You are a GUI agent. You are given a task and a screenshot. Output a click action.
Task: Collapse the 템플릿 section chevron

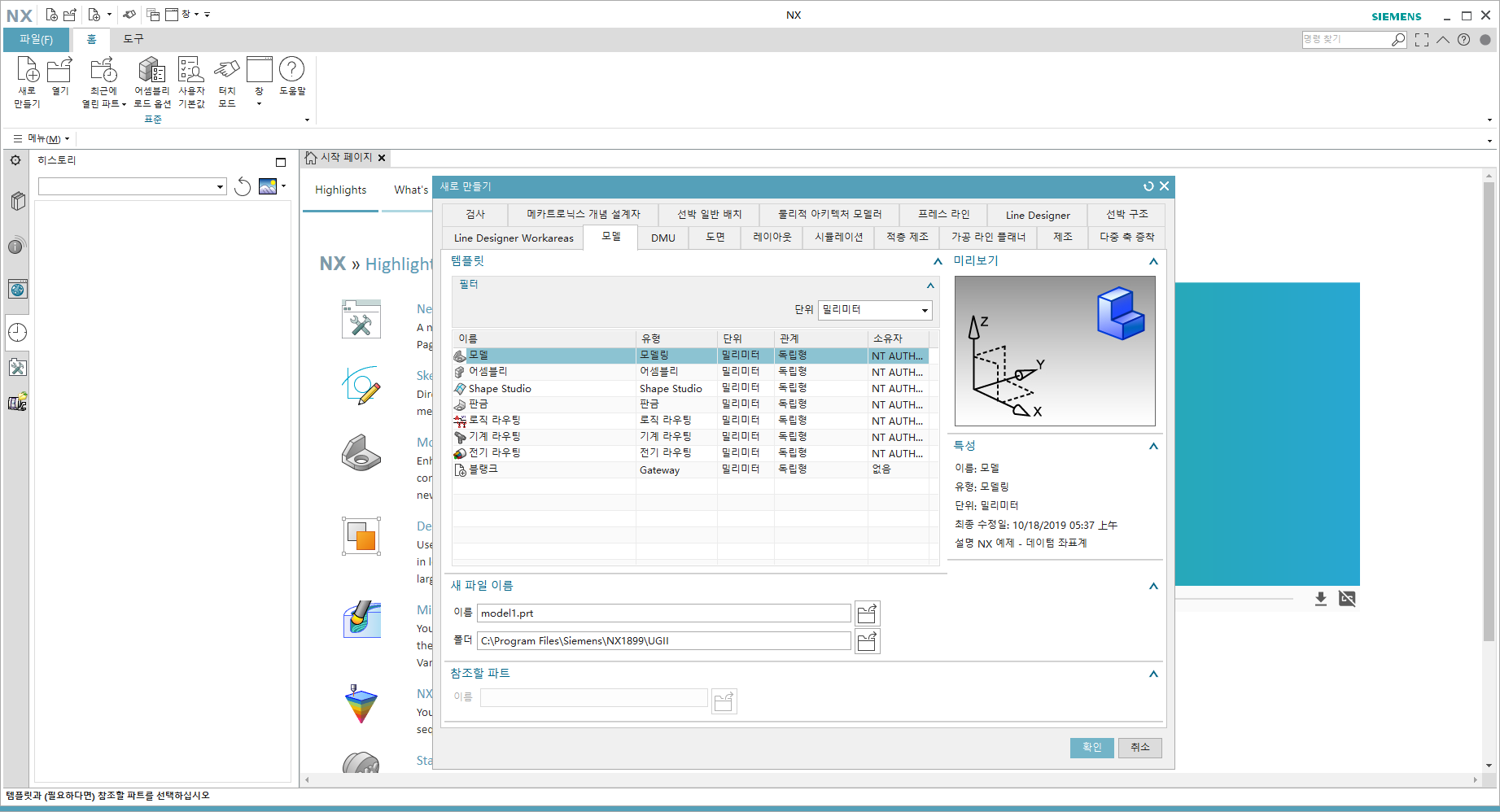pyautogui.click(x=938, y=261)
